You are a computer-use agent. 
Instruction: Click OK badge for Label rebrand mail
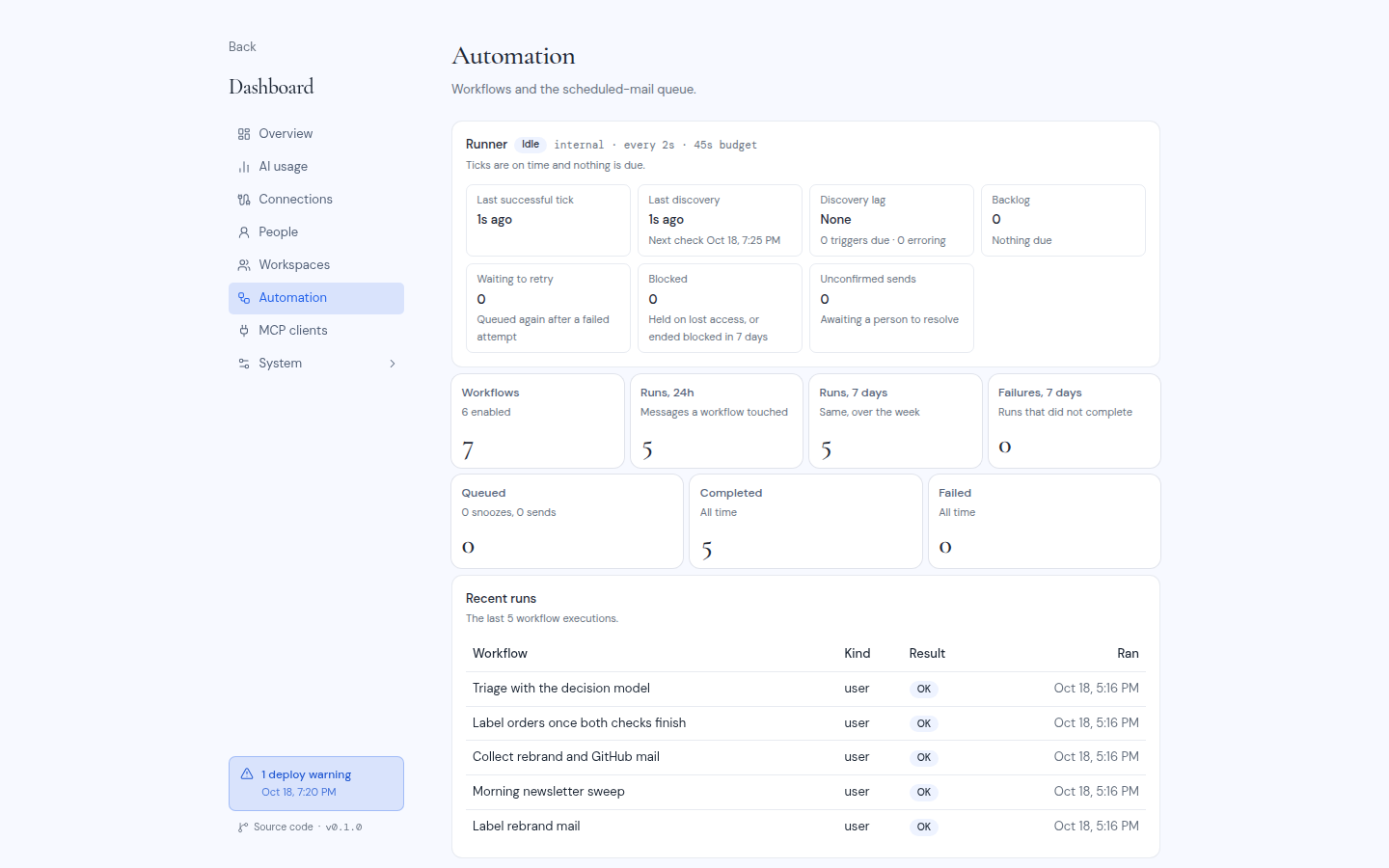tap(924, 827)
